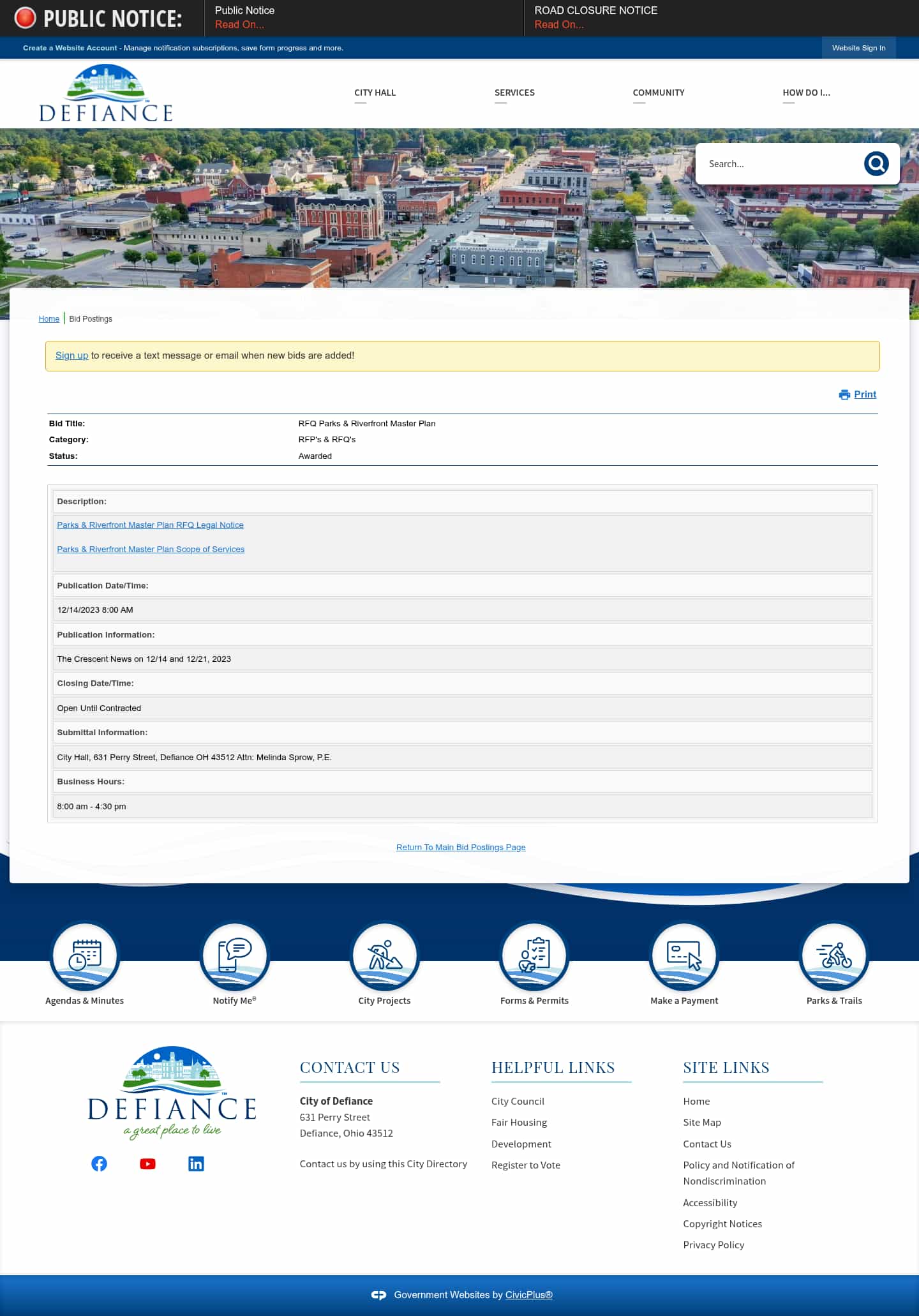Visit the city LinkedIn page icon
919x1316 pixels.
click(x=196, y=1163)
